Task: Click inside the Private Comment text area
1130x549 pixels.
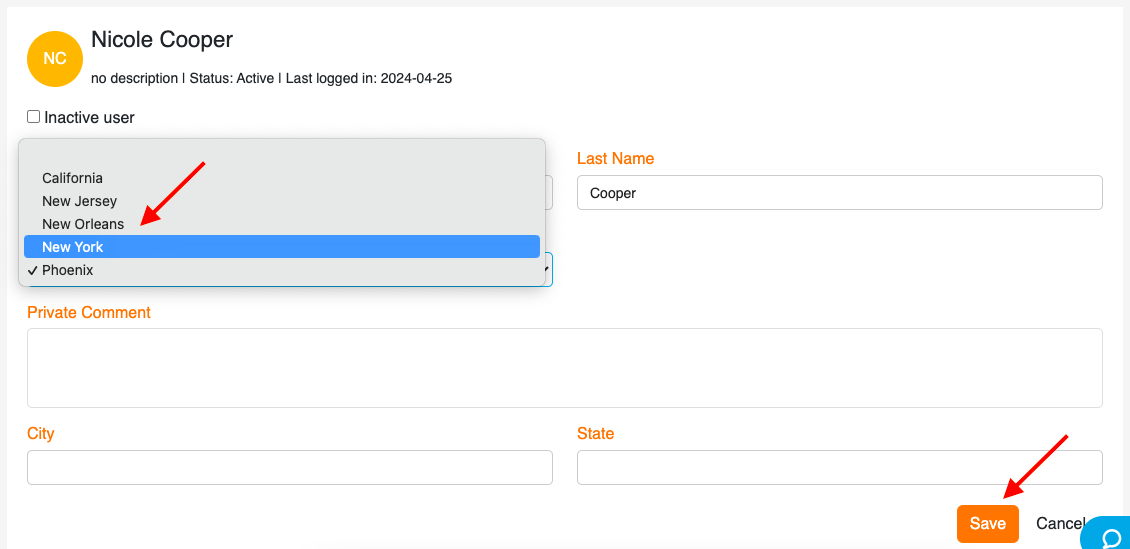Action: click(564, 368)
